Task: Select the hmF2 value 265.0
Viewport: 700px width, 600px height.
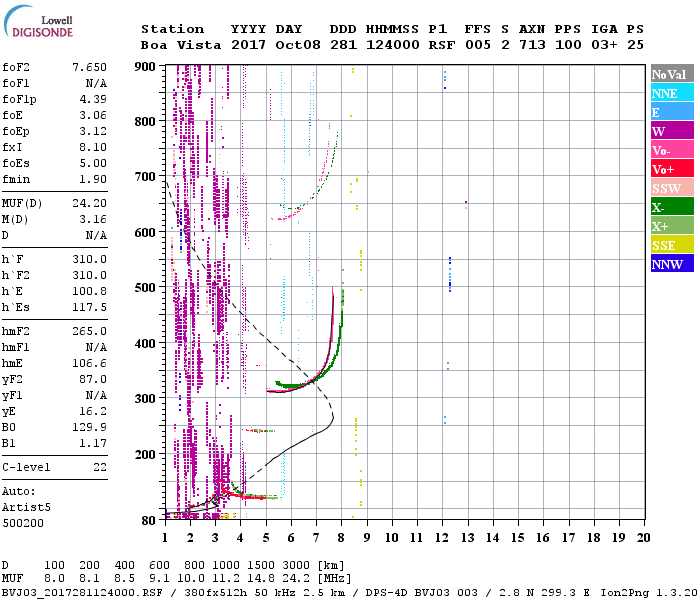Action: click(89, 331)
